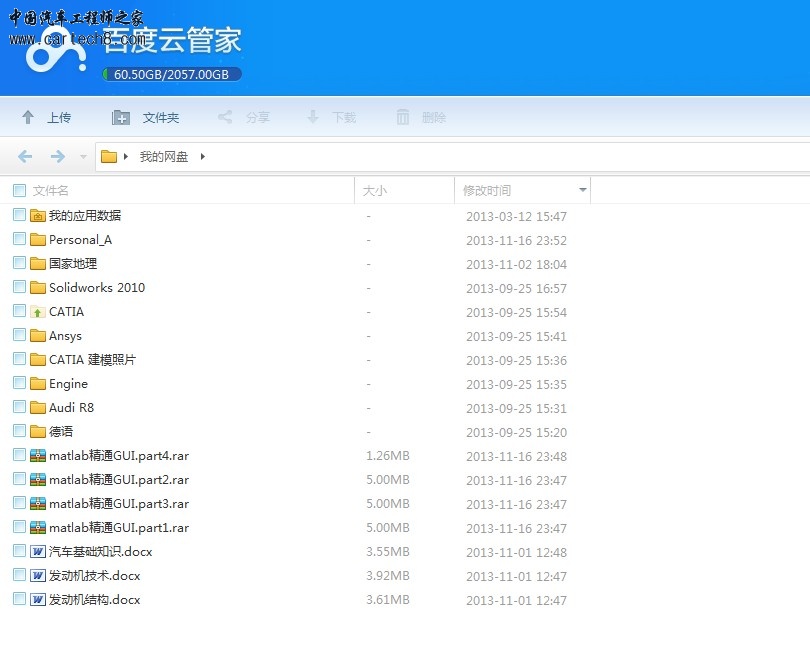The height and width of the screenshot is (653, 810).
Task: Sort by the 修改时间 column header
Action: click(x=487, y=191)
